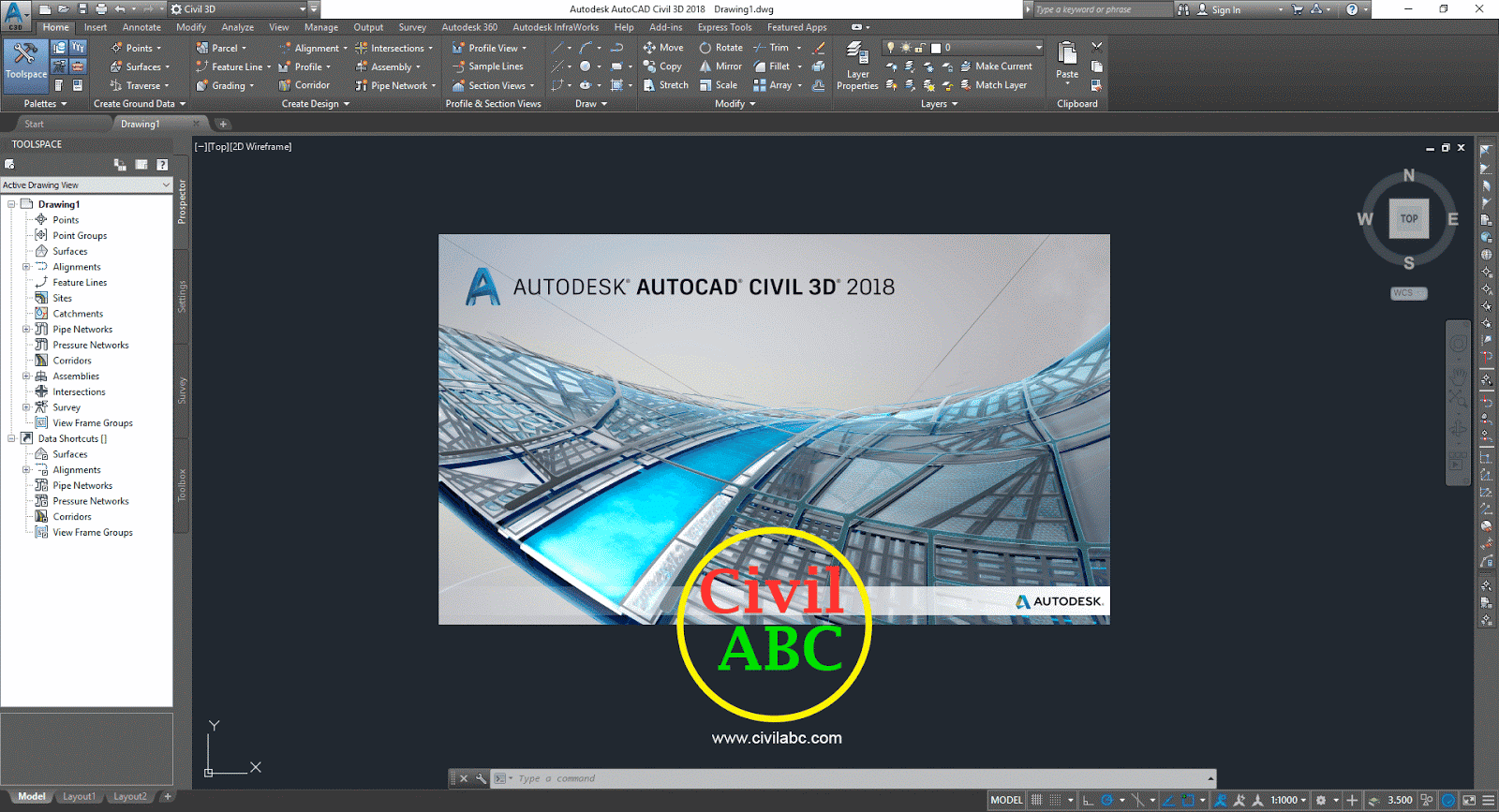Open Layer Properties manager

coord(857,66)
